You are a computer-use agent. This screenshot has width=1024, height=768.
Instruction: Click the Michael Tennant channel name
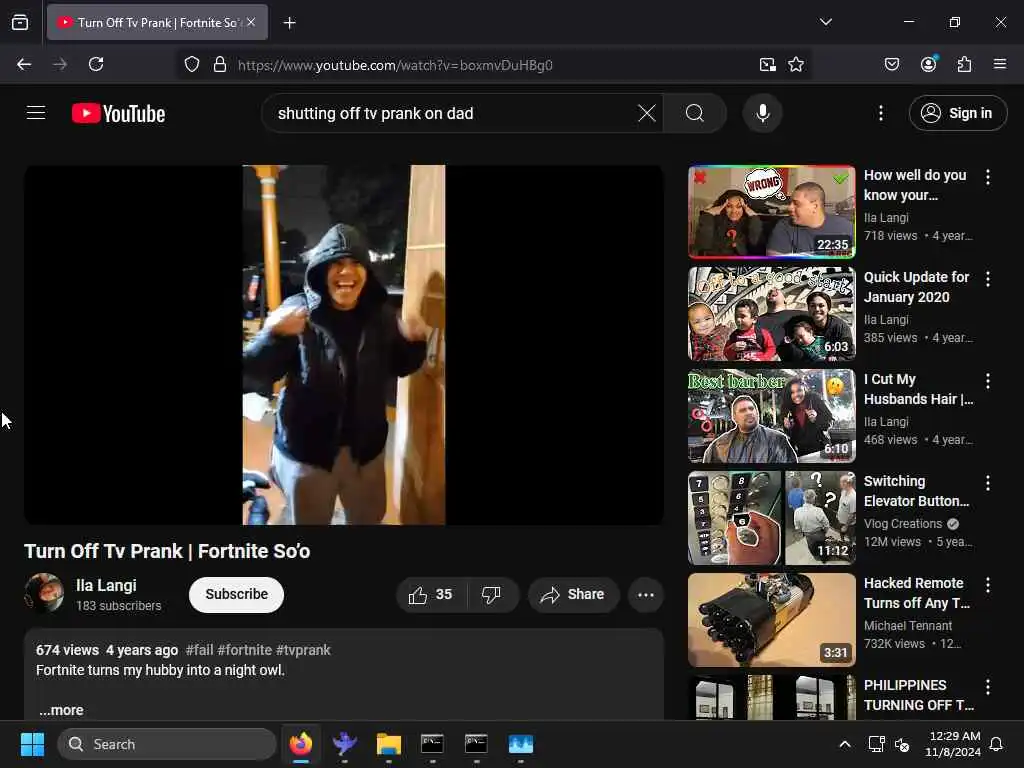coord(908,626)
